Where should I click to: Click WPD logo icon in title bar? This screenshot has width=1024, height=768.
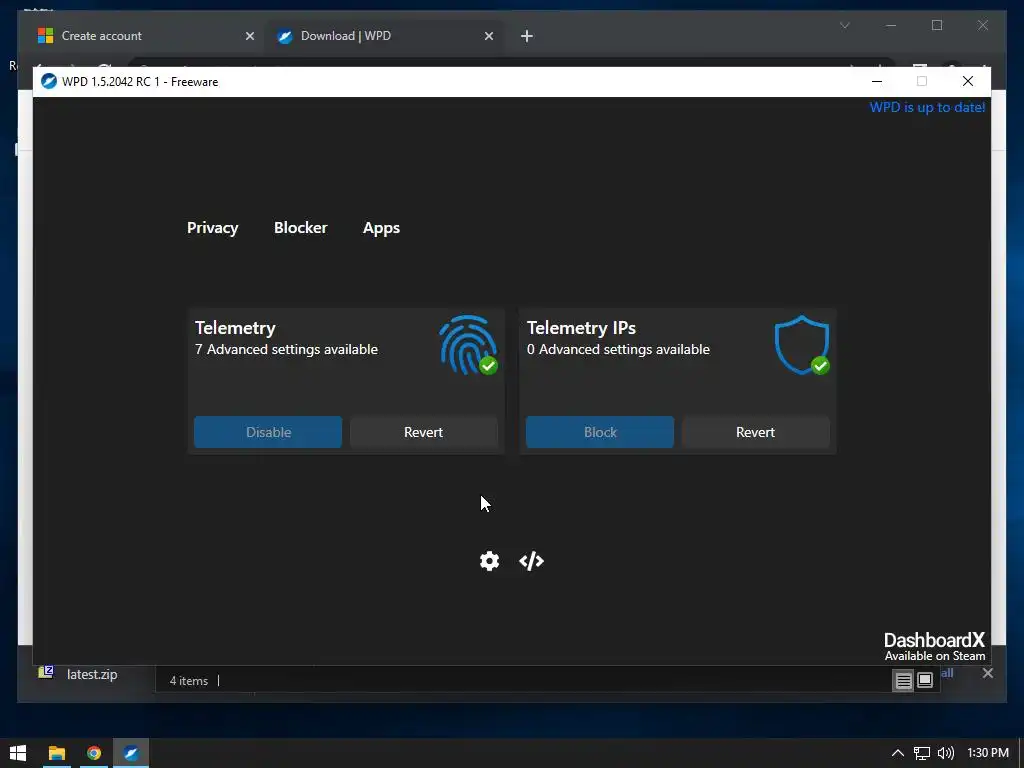coord(49,82)
